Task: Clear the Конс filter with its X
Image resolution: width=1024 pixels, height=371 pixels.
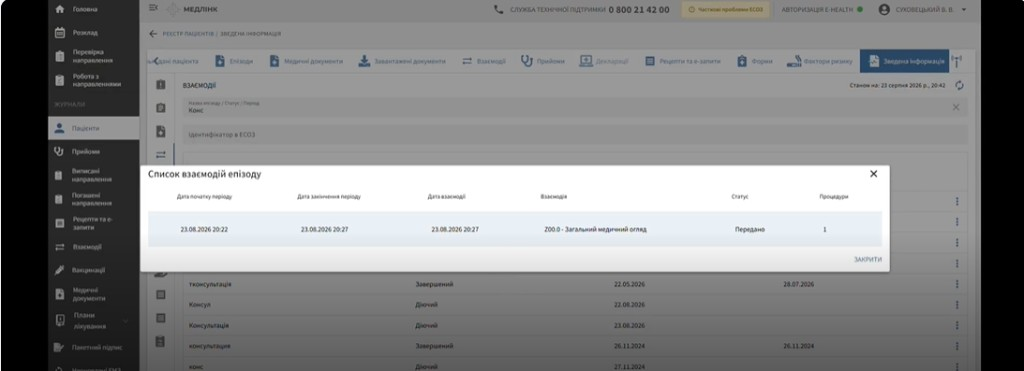Action: 956,107
